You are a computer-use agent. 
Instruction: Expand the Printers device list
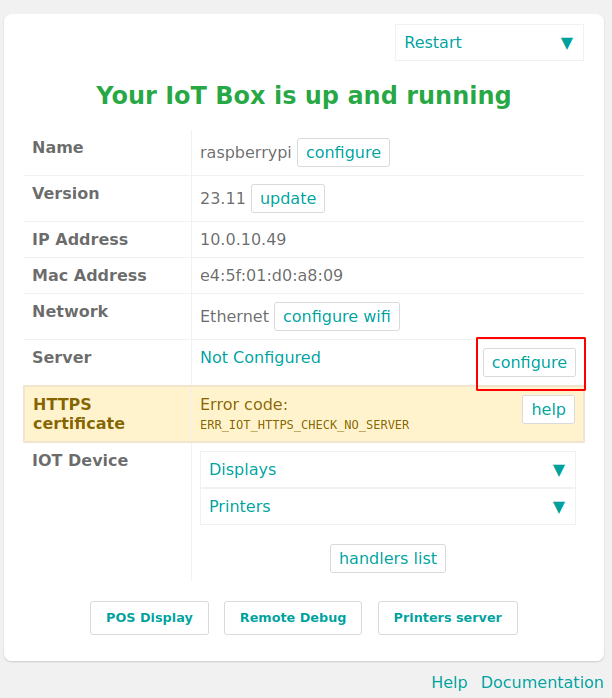pos(387,507)
